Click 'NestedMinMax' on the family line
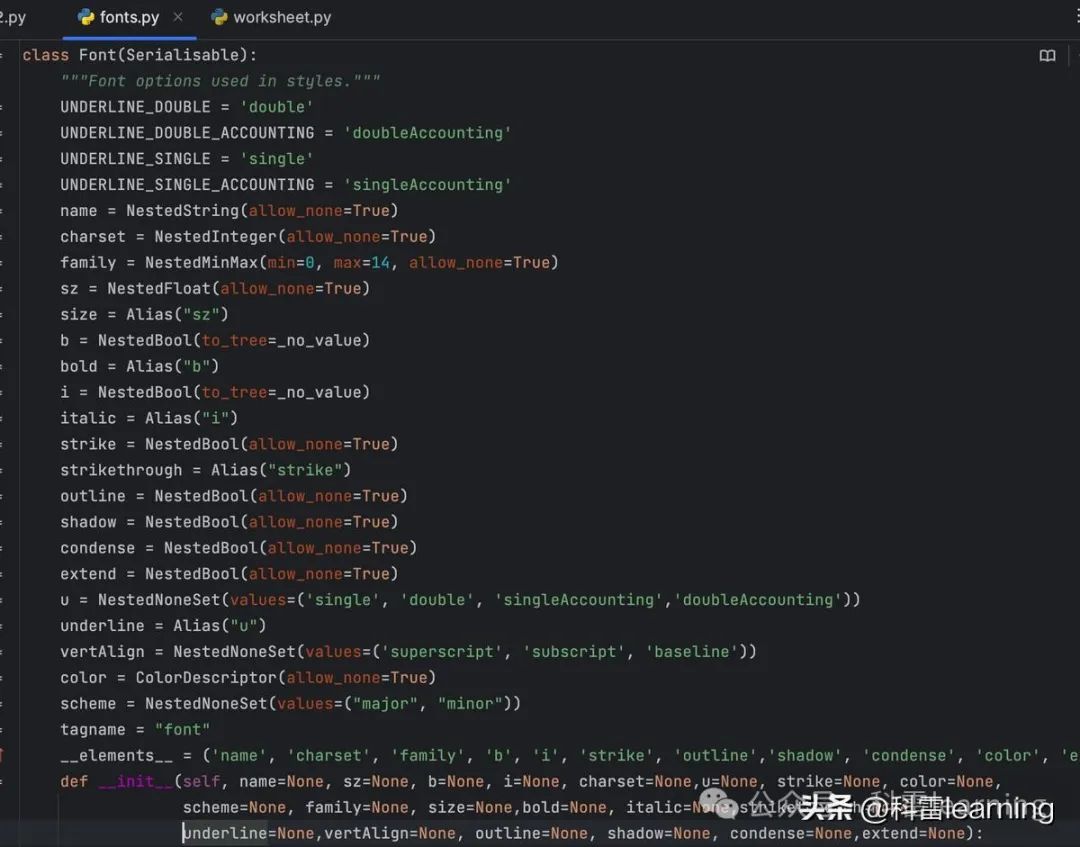The height and width of the screenshot is (847, 1080). [201, 262]
